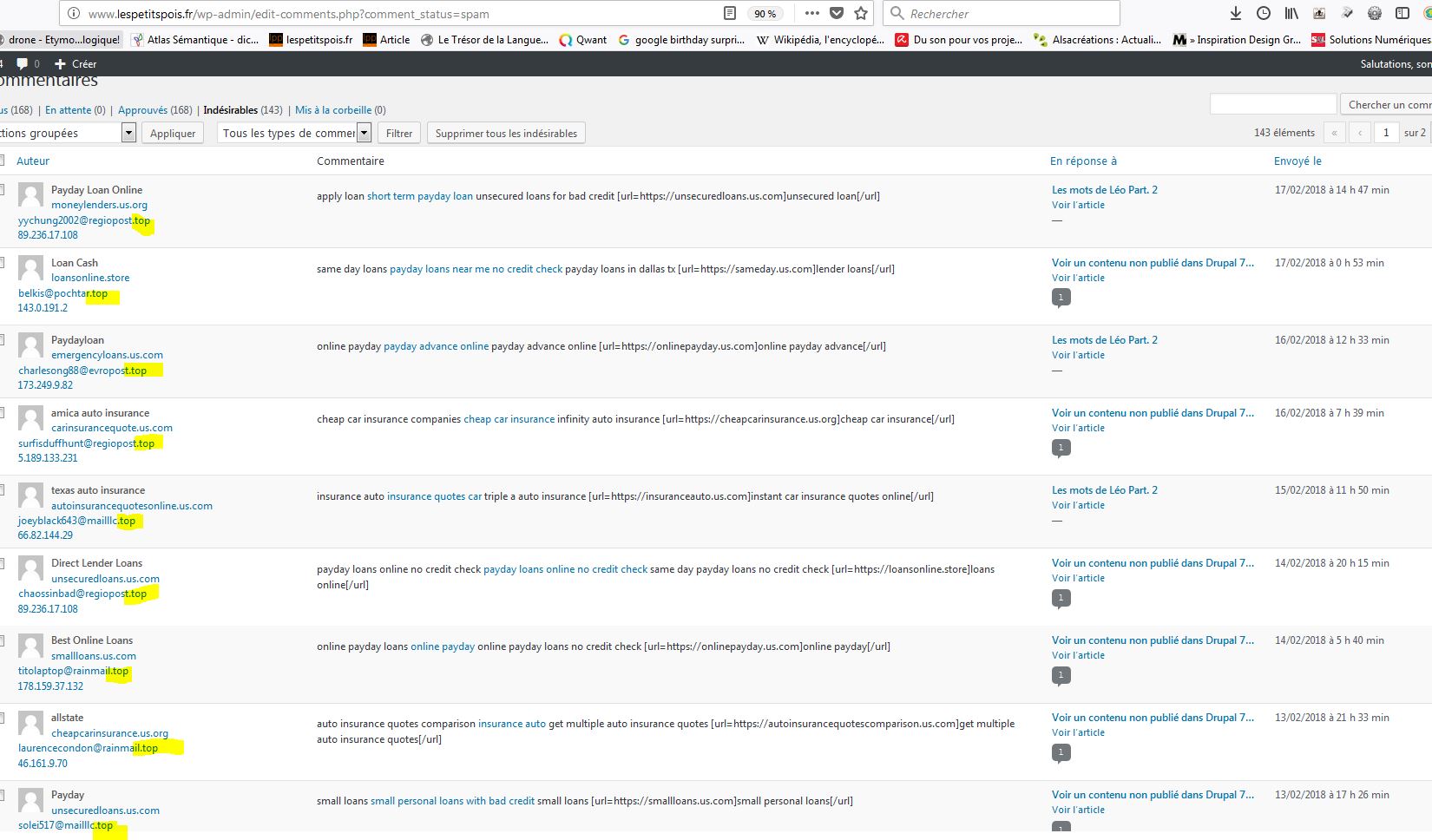Image resolution: width=1432 pixels, height=840 pixels.
Task: Toggle the Firefox sidebar panel icon
Action: [1402, 13]
